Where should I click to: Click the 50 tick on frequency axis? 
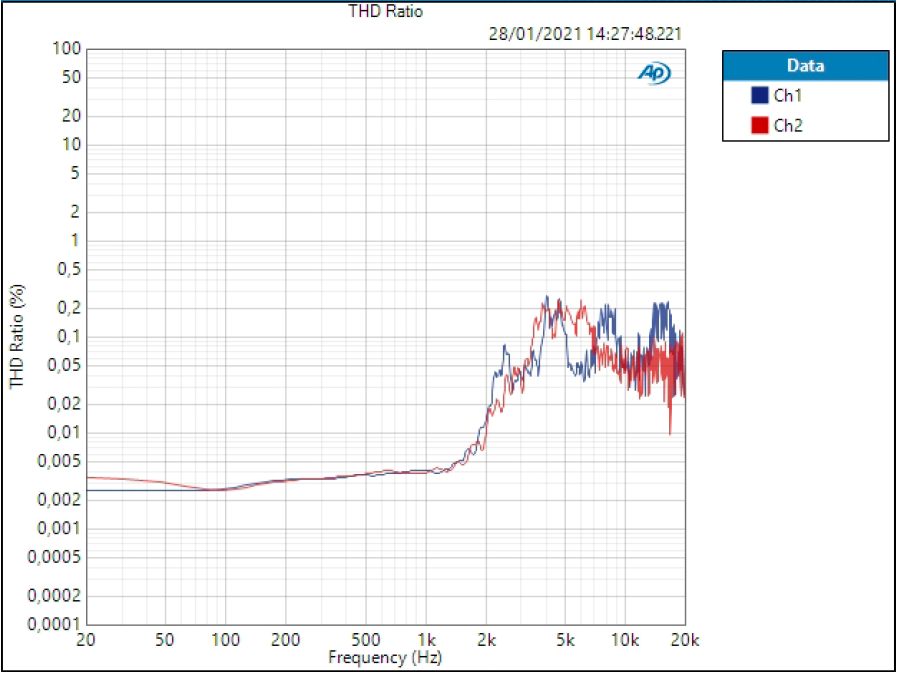pos(165,638)
